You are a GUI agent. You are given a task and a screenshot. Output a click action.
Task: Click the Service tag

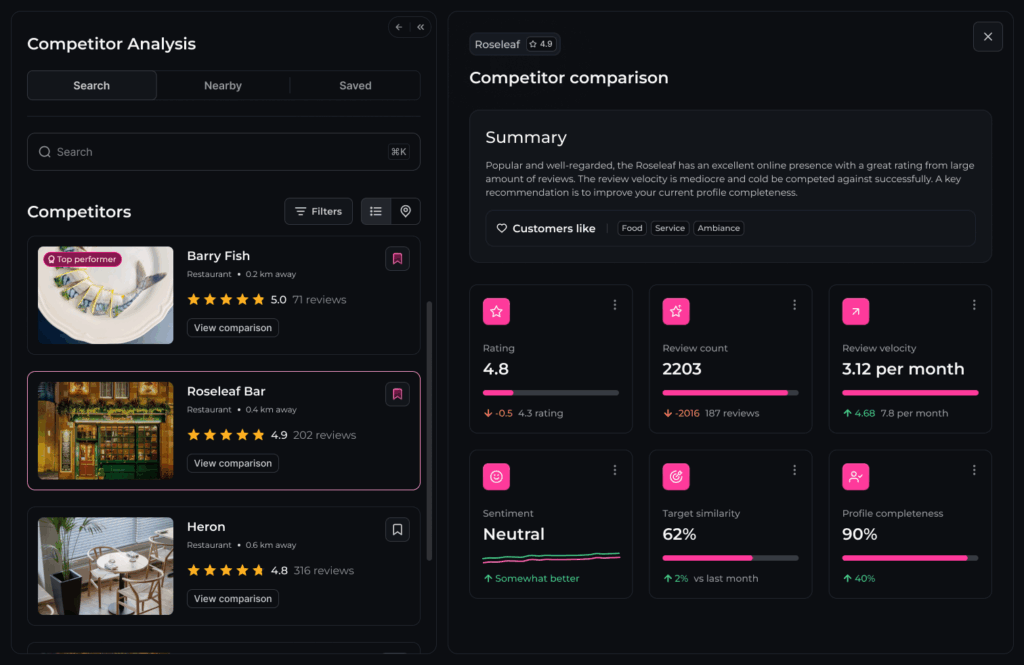tap(670, 229)
